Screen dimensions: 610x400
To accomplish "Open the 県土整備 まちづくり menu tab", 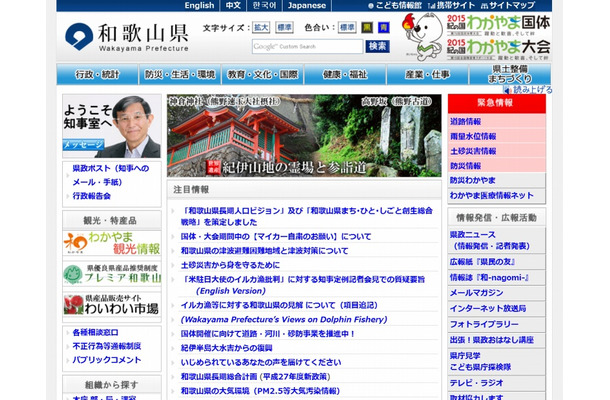I will pyautogui.click(x=510, y=74).
